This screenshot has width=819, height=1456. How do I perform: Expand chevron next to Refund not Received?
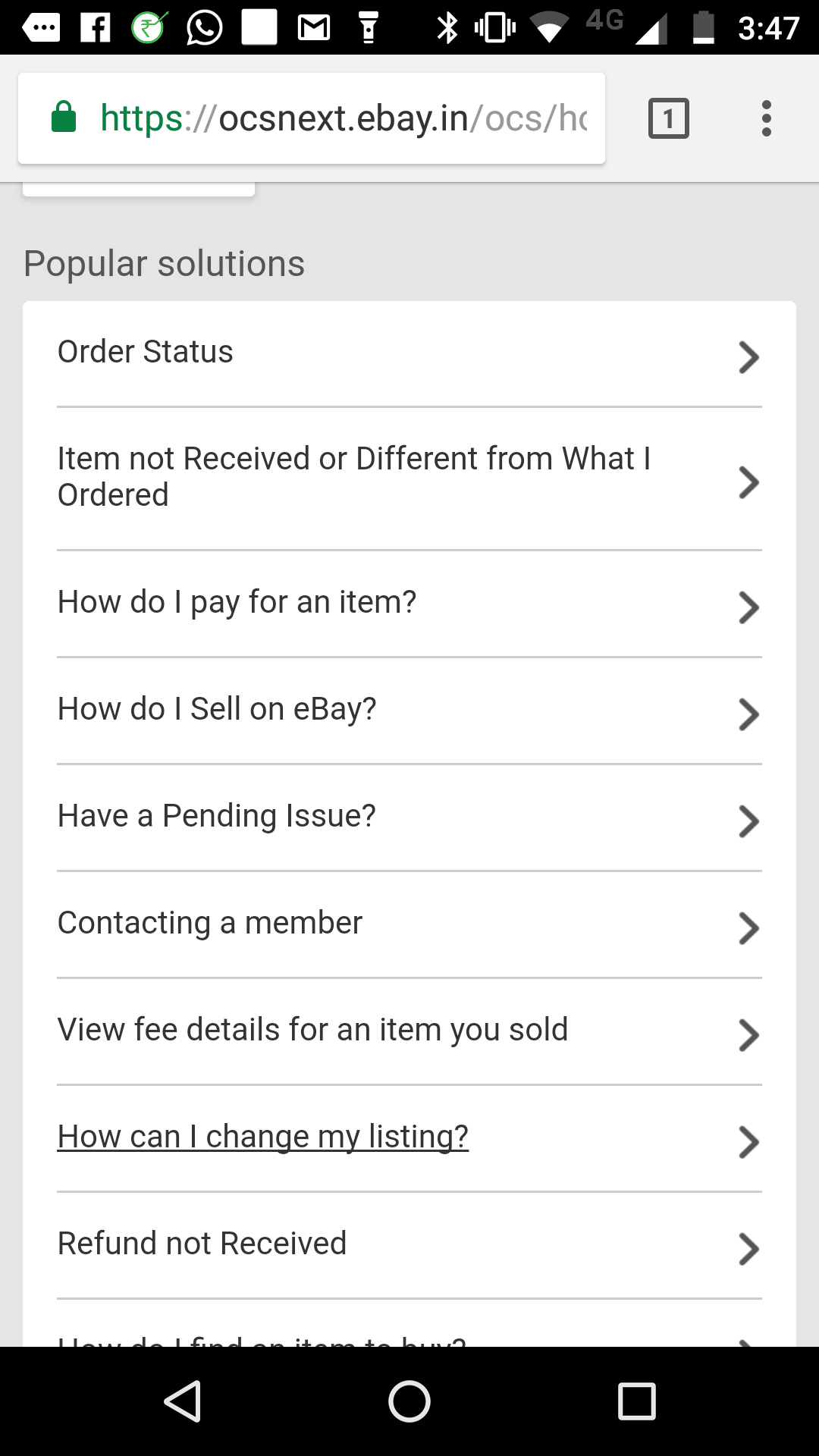pyautogui.click(x=748, y=1249)
